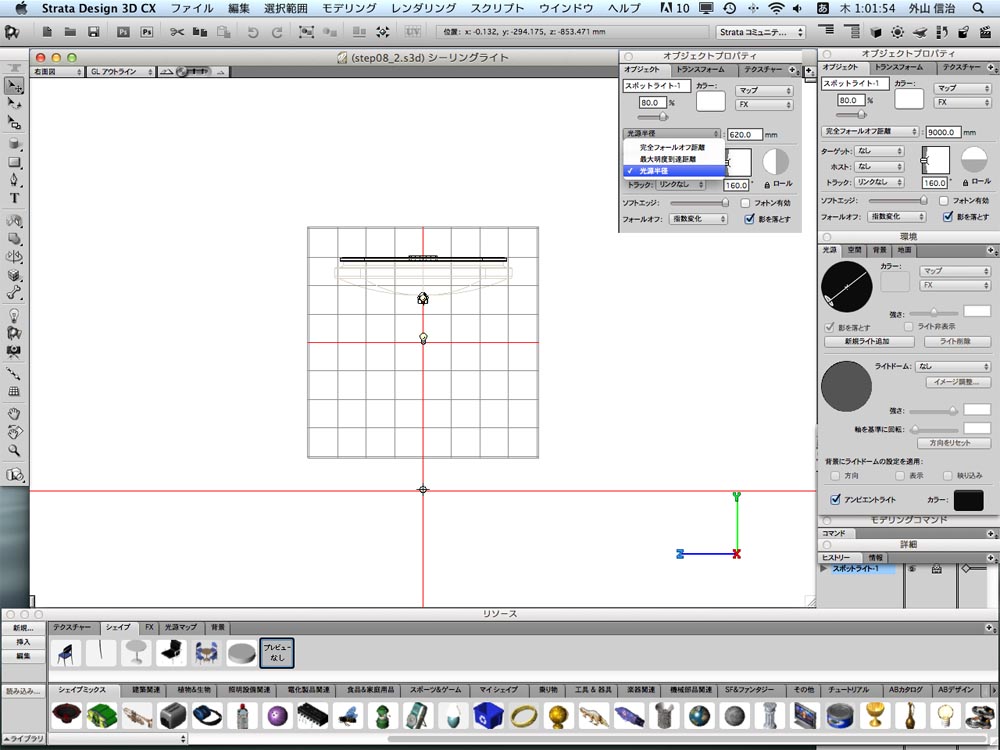Viewport: 1000px width, 750px height.
Task: Click the 新規ライト追加 button
Action: (x=867, y=341)
